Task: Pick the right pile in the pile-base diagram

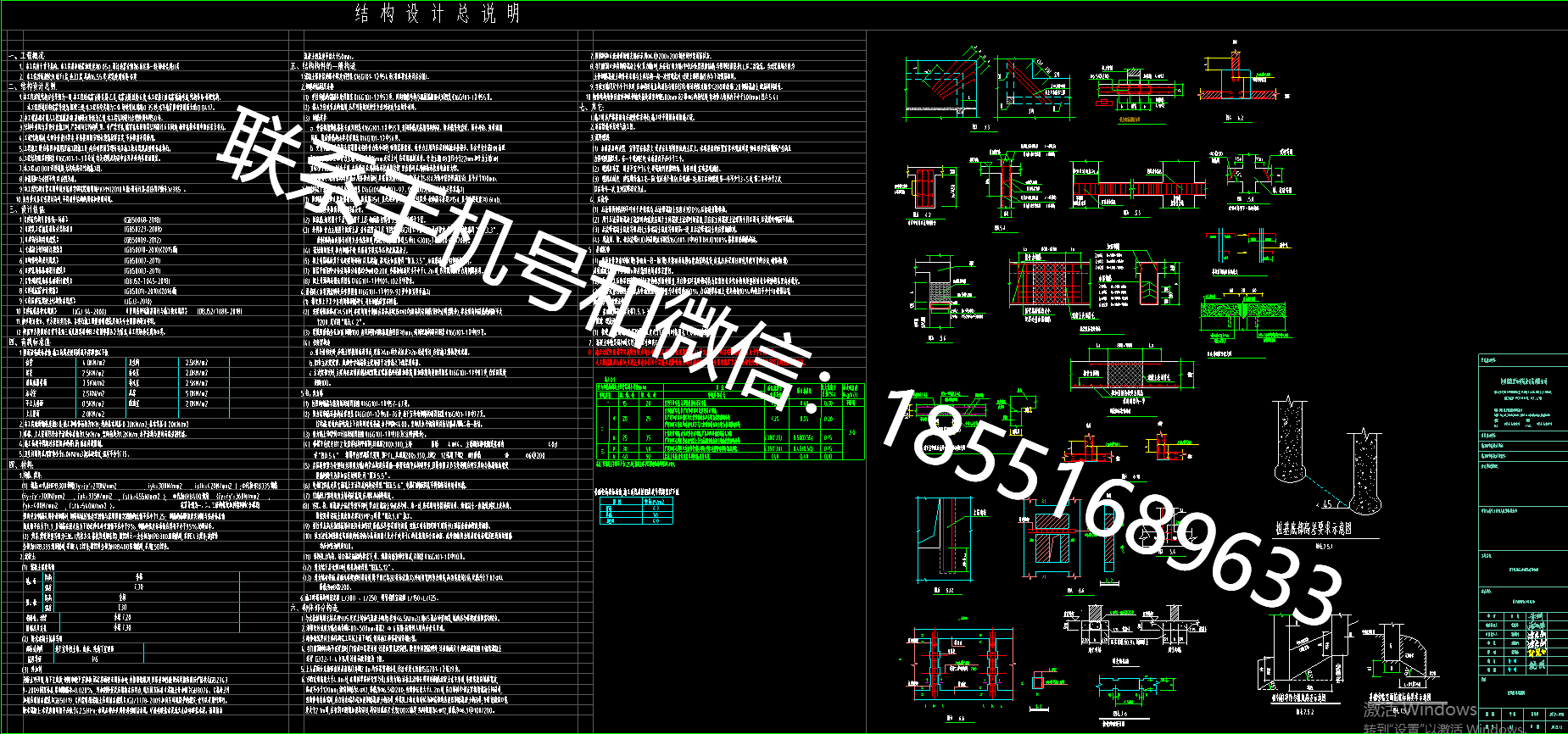Action: pos(1364,470)
